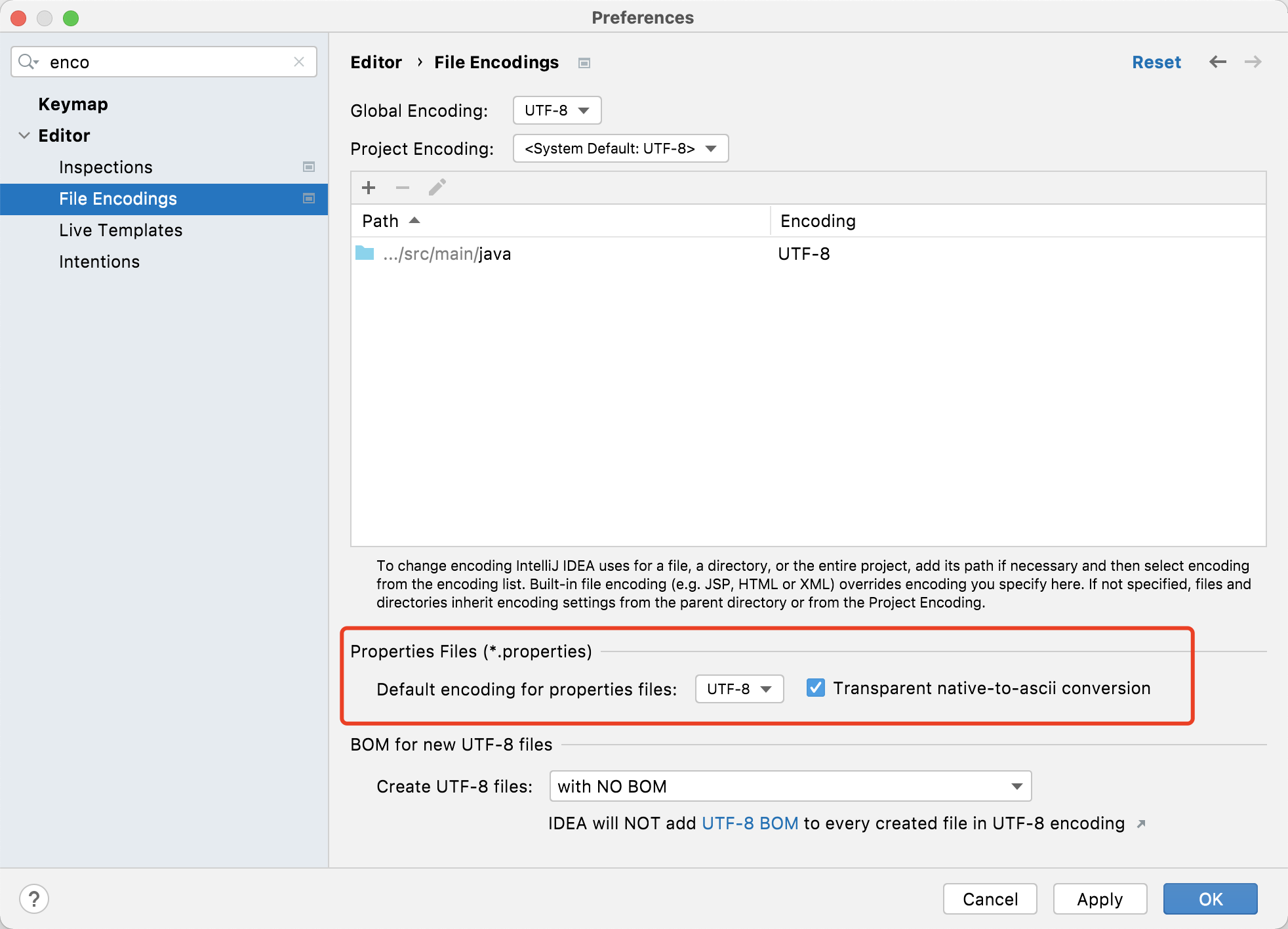Click the pencil edit icon
1288x929 pixels.
click(437, 188)
